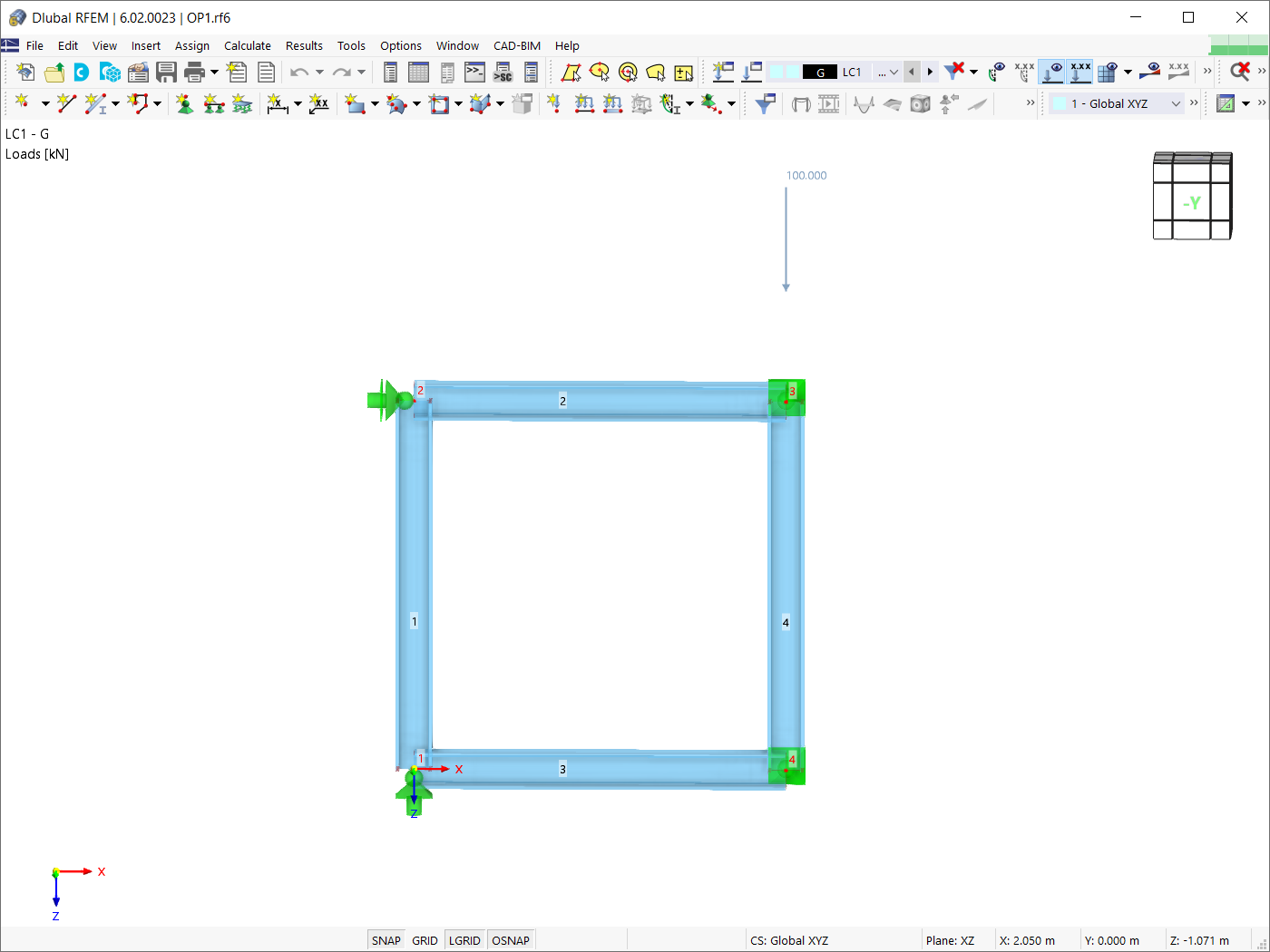Open the load case LC1 dropdown
The height and width of the screenshot is (952, 1270).
[893, 73]
